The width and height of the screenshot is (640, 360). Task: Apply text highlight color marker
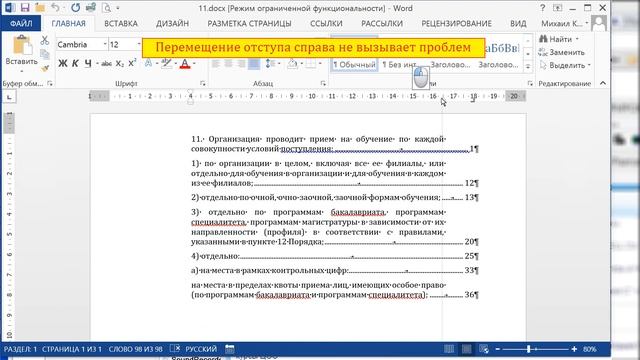pyautogui.click(x=166, y=63)
